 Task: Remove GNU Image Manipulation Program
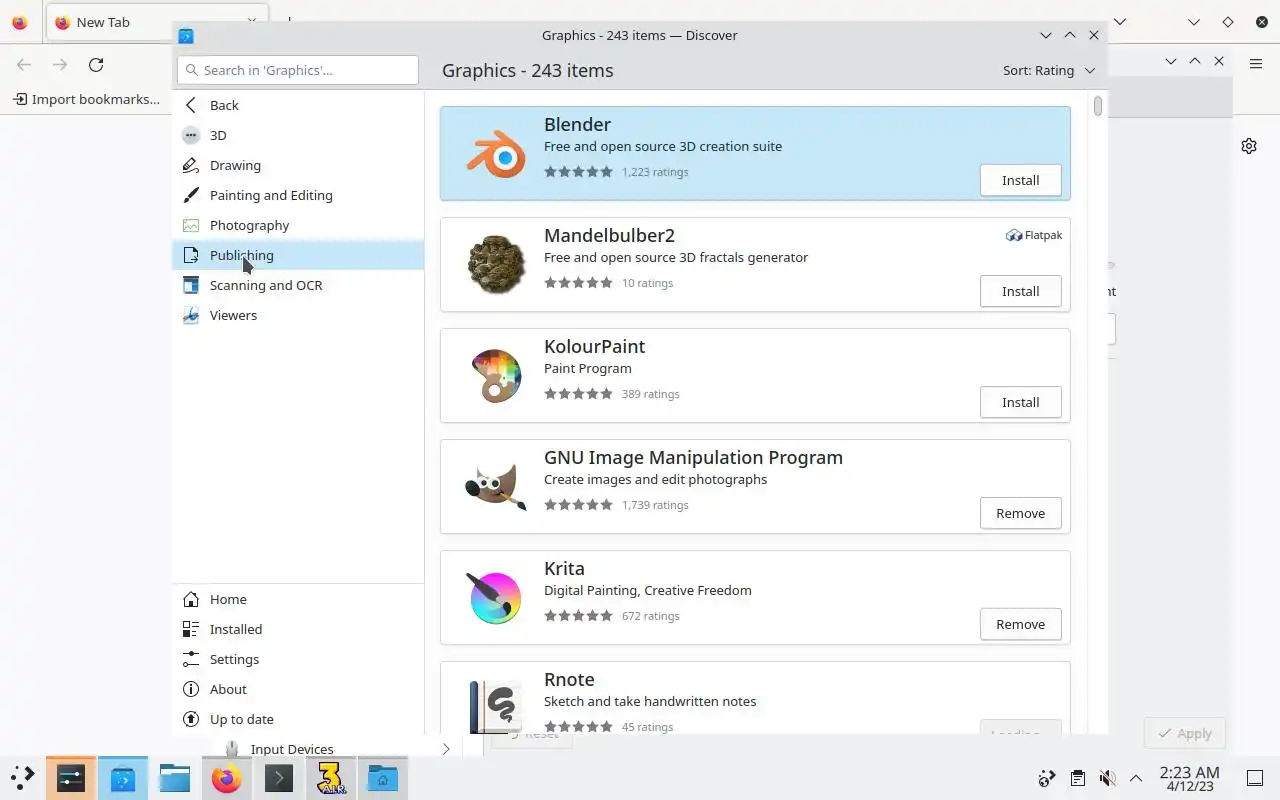(x=1020, y=514)
